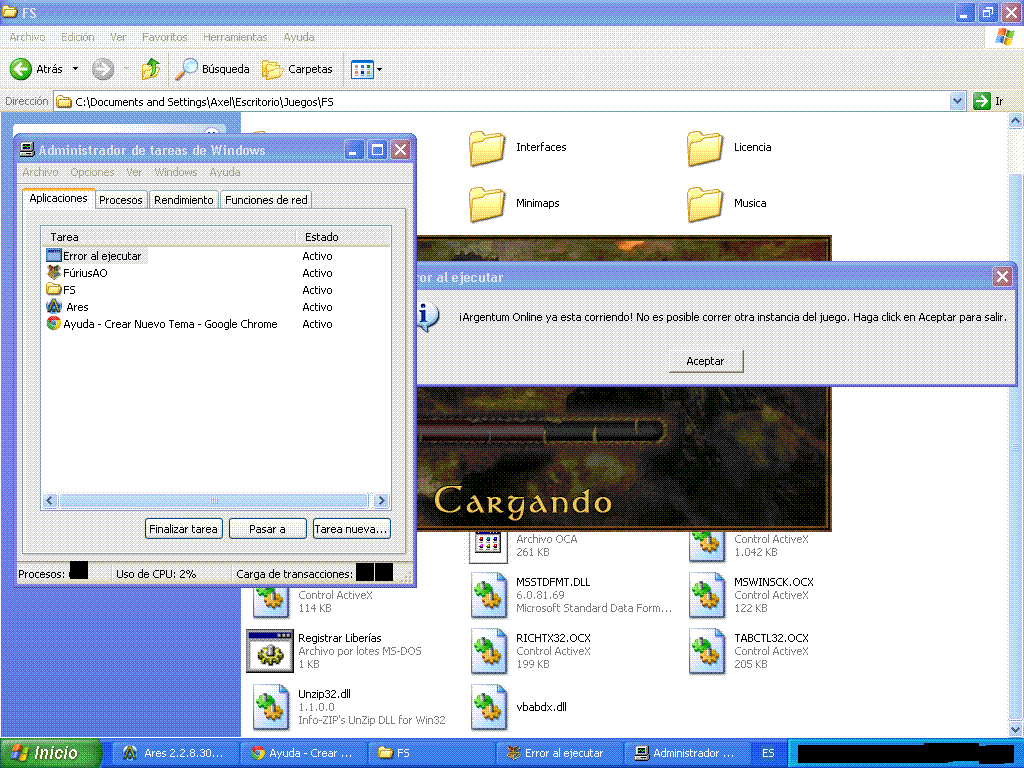This screenshot has height=768, width=1024.
Task: Click the explorer scrollbar up arrow
Action: [1016, 120]
